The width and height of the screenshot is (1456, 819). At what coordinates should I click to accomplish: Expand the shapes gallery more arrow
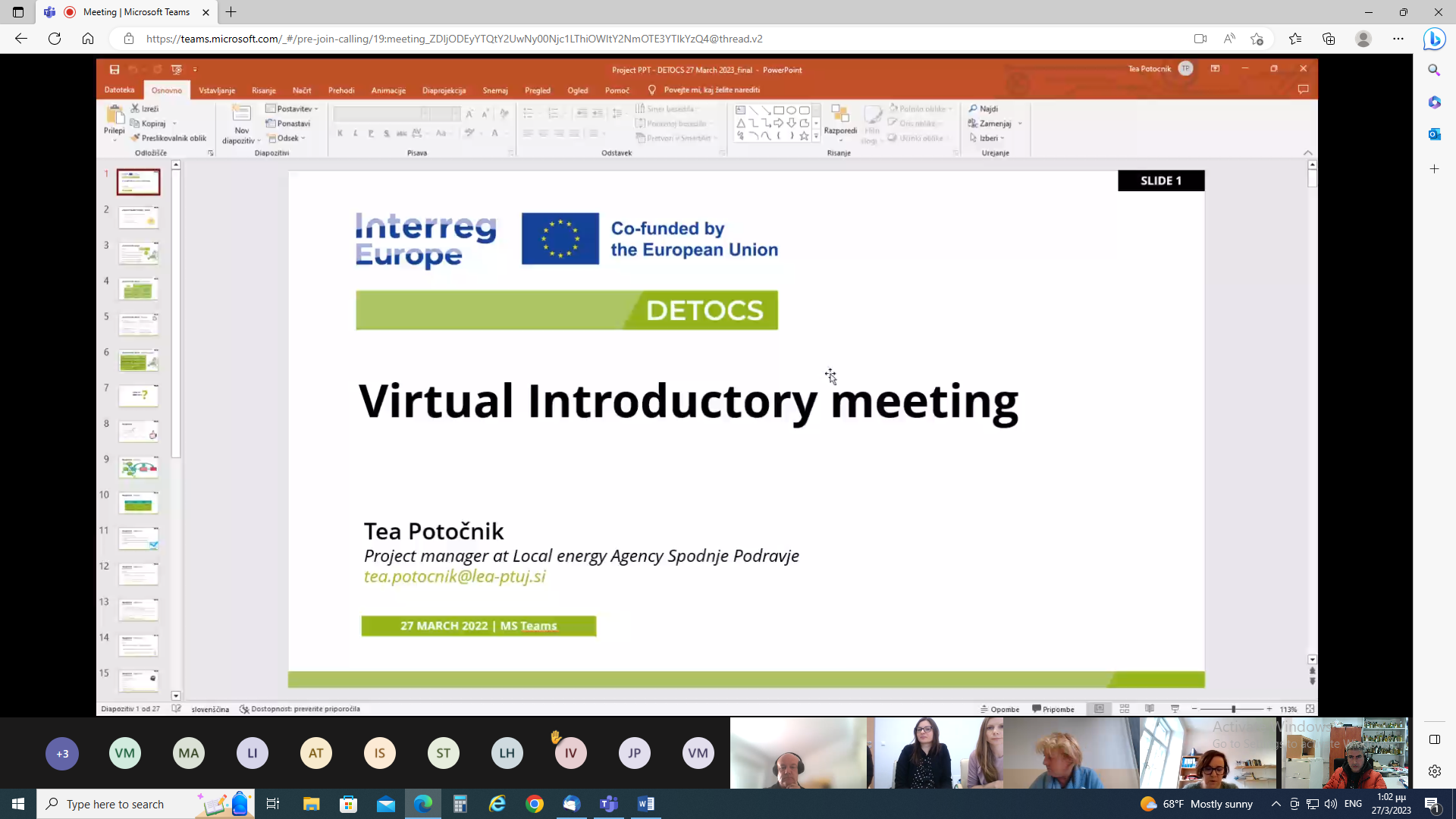tap(816, 136)
